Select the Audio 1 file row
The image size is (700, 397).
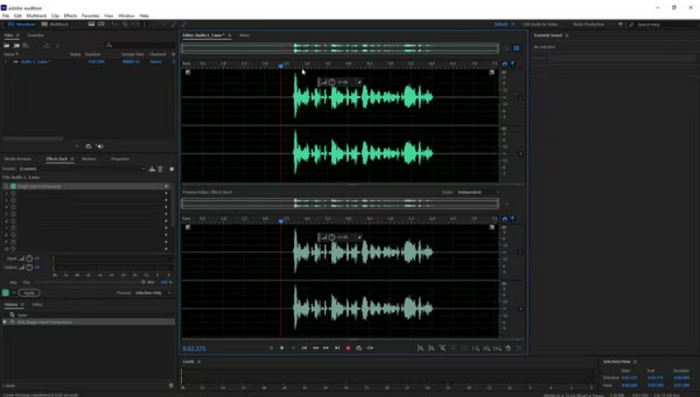pos(89,62)
